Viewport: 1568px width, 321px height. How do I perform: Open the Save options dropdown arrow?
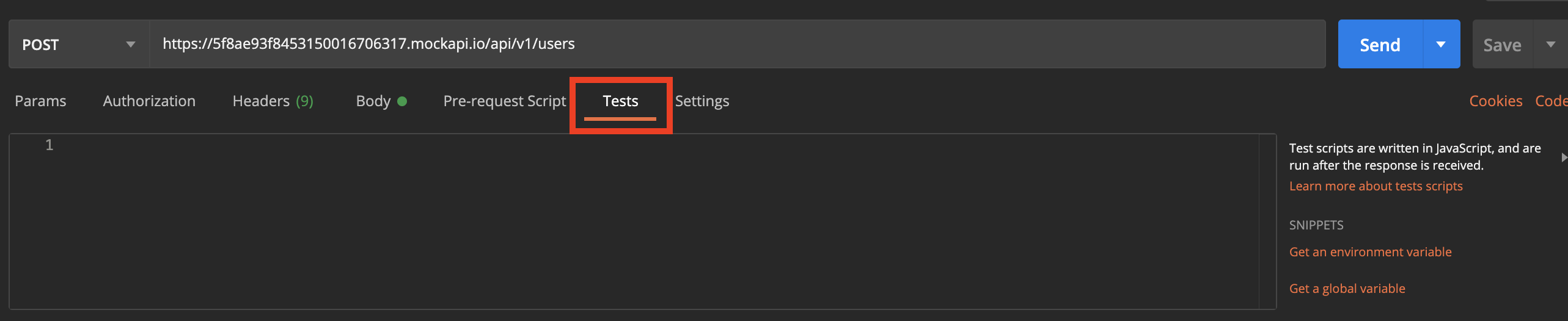(1550, 45)
